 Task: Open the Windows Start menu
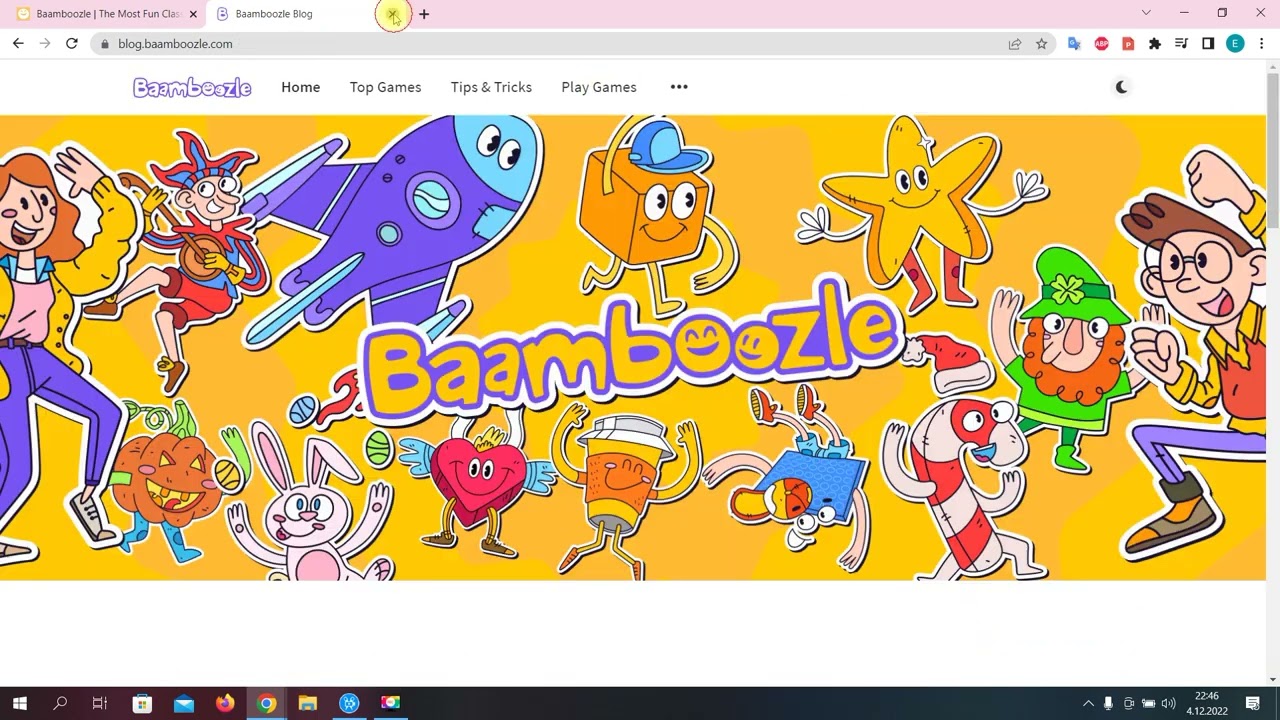[19, 703]
